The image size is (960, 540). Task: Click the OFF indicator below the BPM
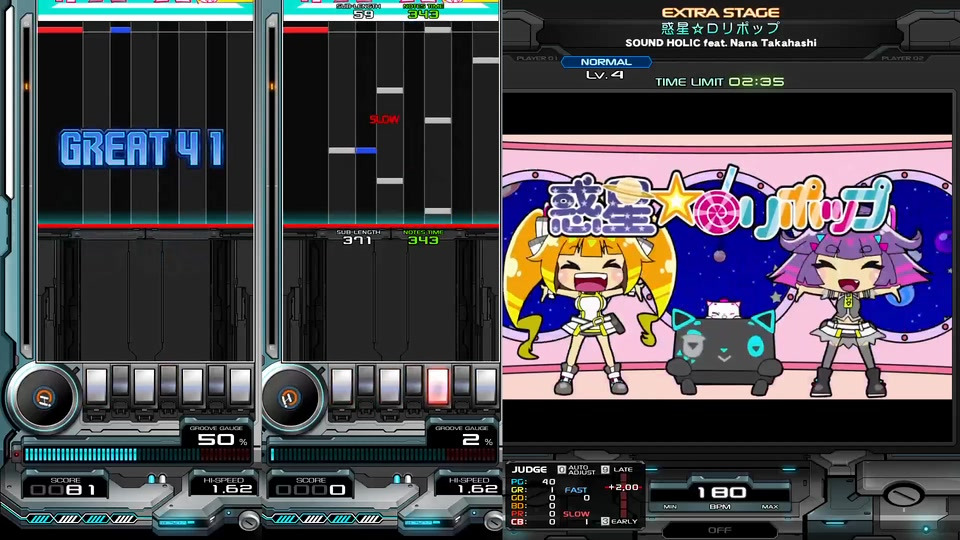click(719, 530)
